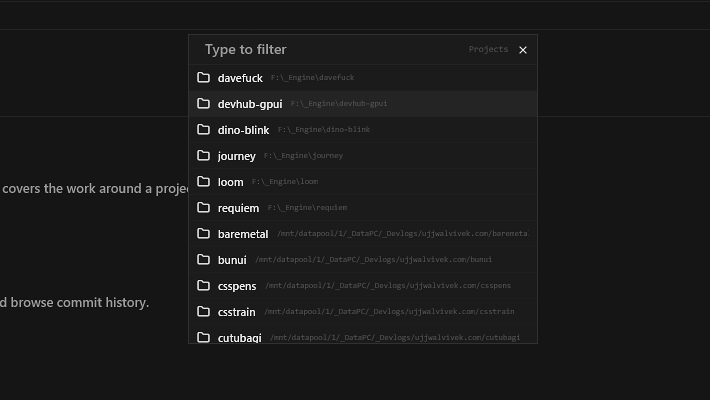Click path F:\_Engine\davefuck
The width and height of the screenshot is (710, 400).
click(x=312, y=77)
